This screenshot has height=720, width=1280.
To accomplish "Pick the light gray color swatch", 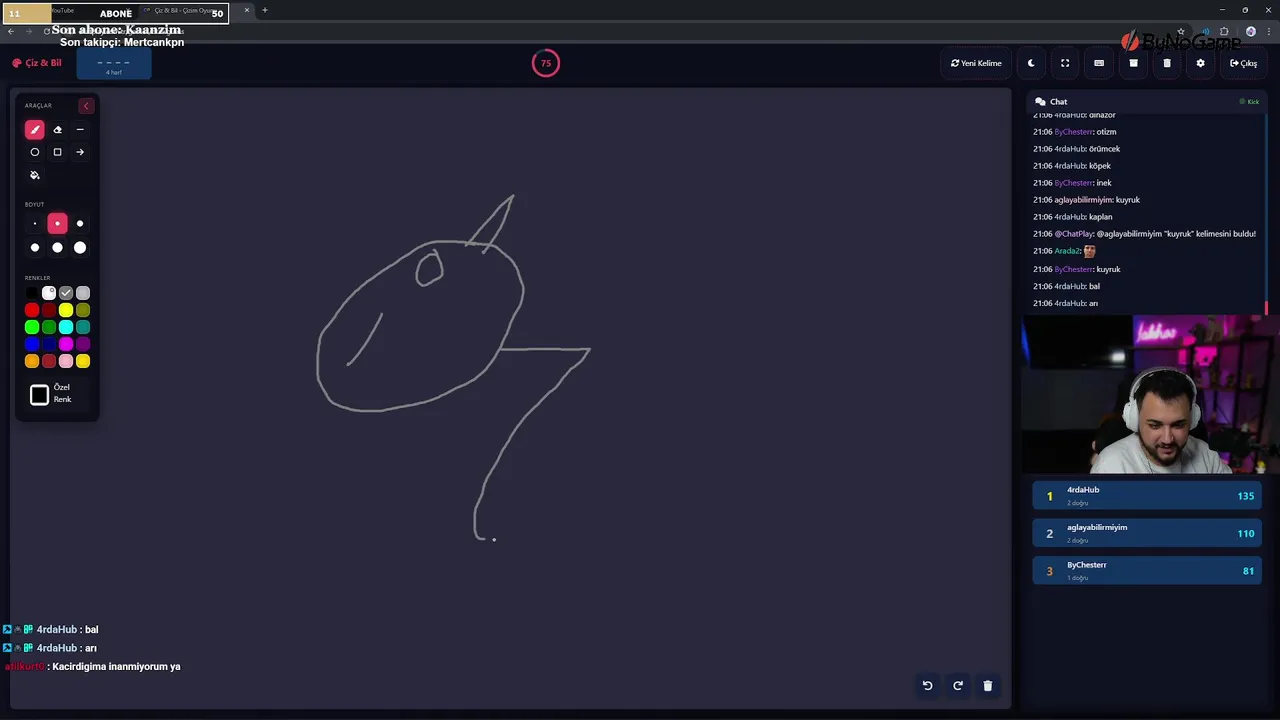I will pyautogui.click(x=83, y=293).
